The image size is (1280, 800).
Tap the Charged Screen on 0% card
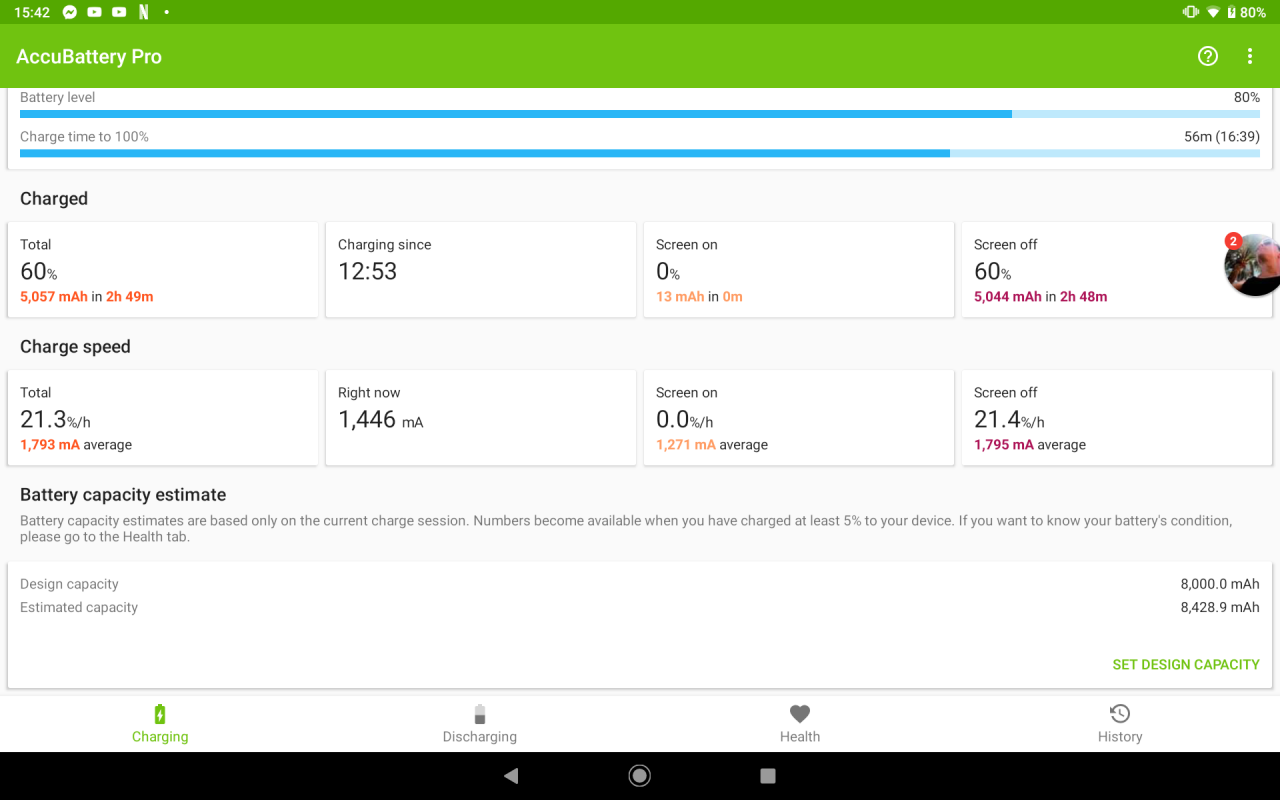point(799,270)
